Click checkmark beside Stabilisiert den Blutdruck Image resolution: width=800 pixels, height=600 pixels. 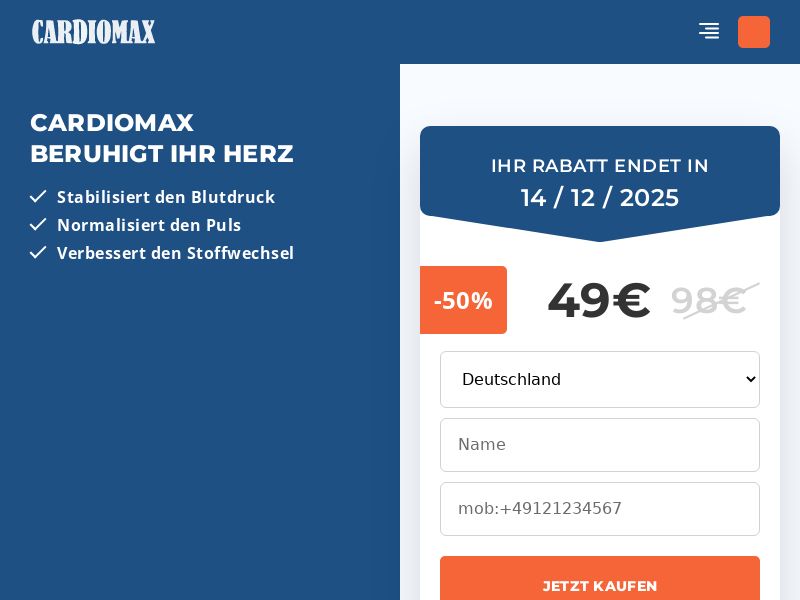coord(38,197)
